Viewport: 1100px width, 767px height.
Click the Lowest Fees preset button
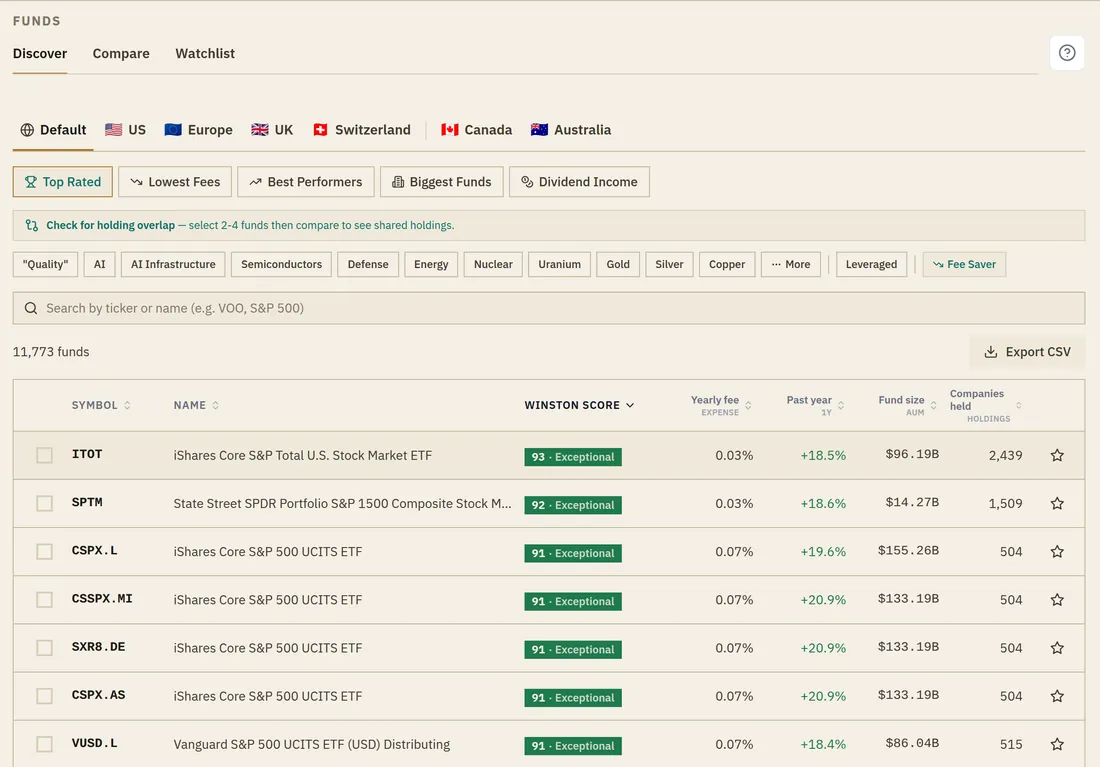click(x=175, y=182)
